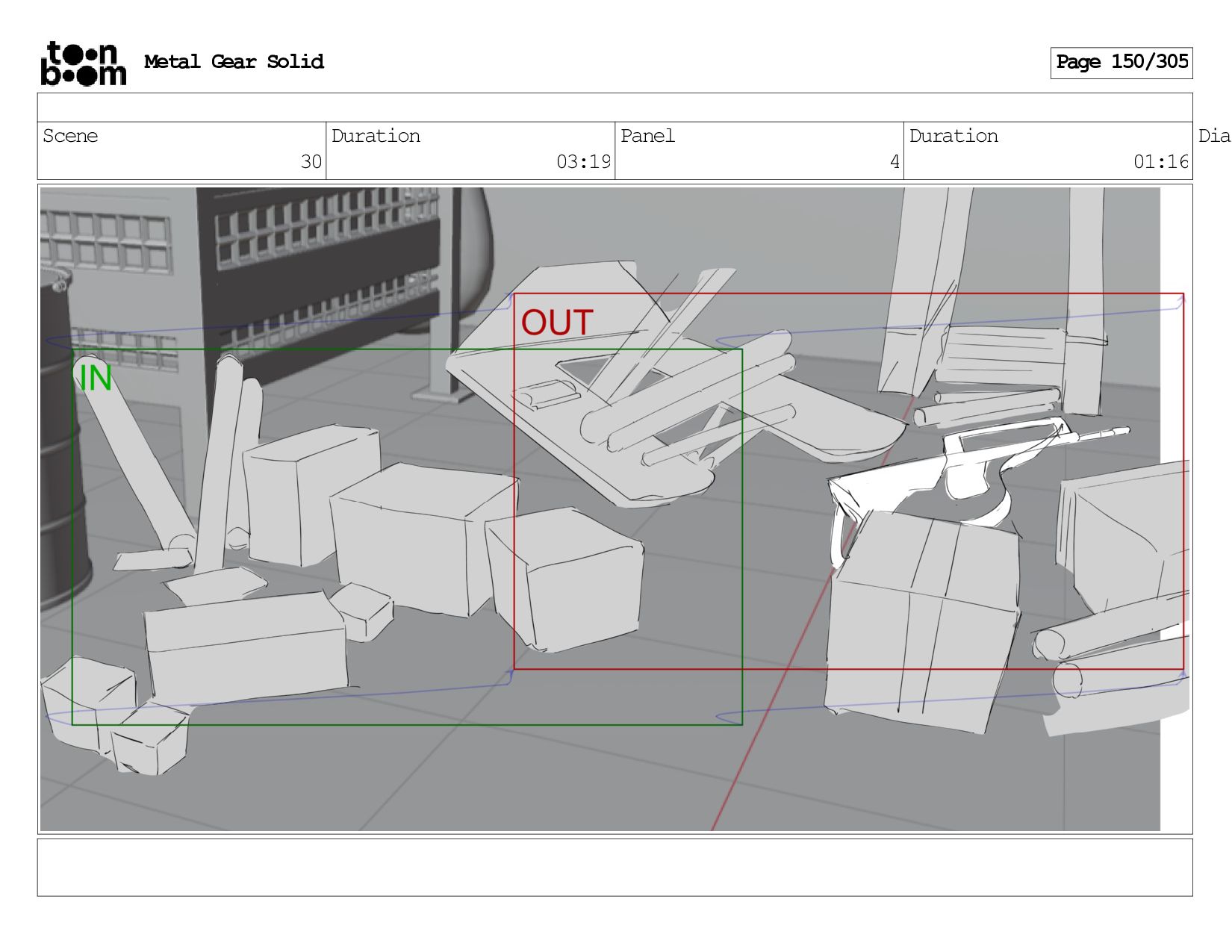1232x952 pixels.
Task: Click panel duration value "01:16"
Action: tap(1161, 162)
